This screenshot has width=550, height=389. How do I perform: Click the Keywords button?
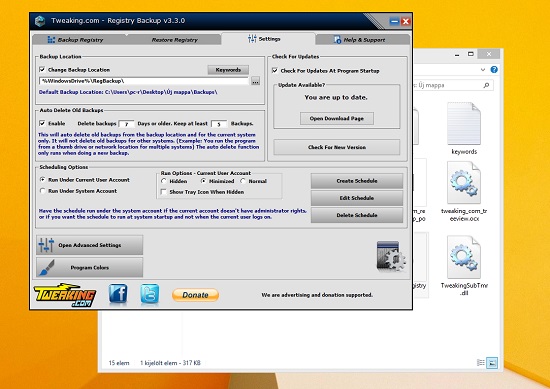pyautogui.click(x=228, y=70)
